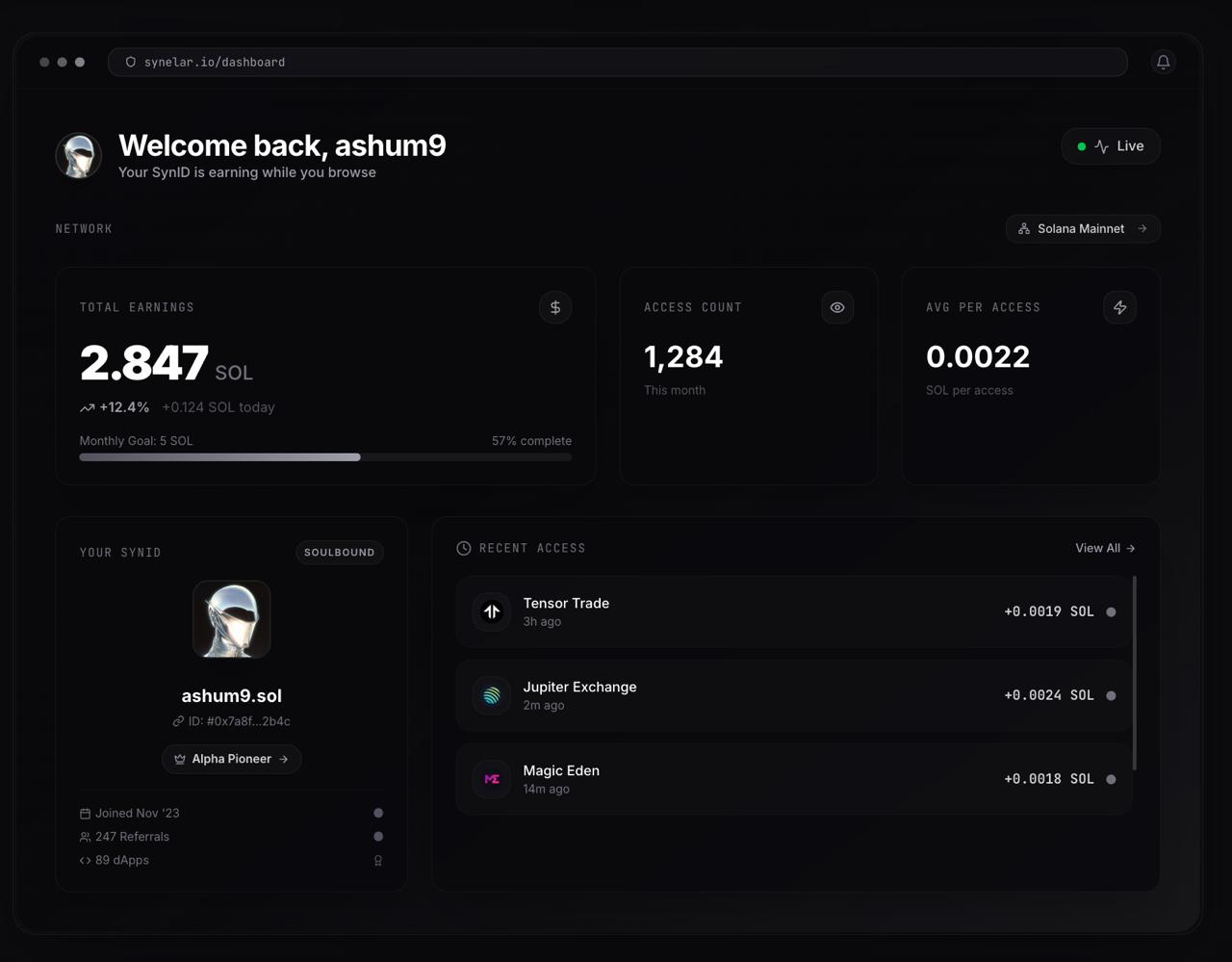Click View All recent access

(1105, 548)
